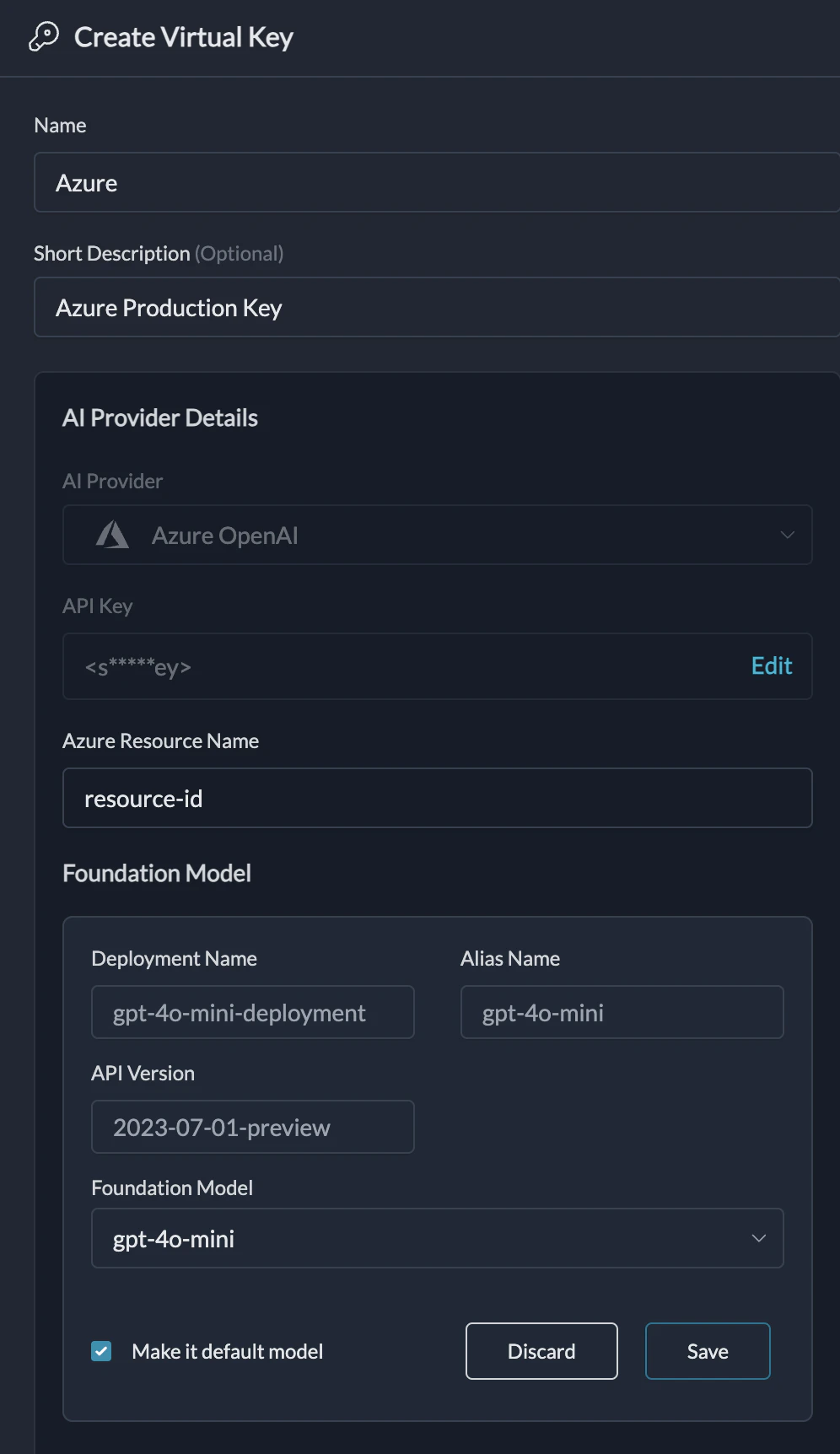Click the Make it default model label

pos(227,1351)
